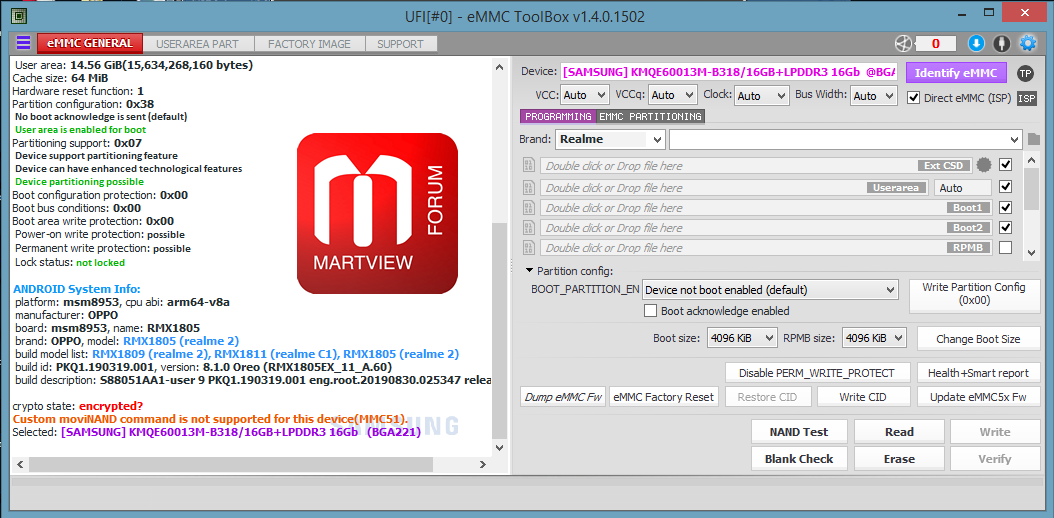The width and height of the screenshot is (1054, 518).
Task: Click the Change Boot Size button
Action: pyautogui.click(x=978, y=339)
